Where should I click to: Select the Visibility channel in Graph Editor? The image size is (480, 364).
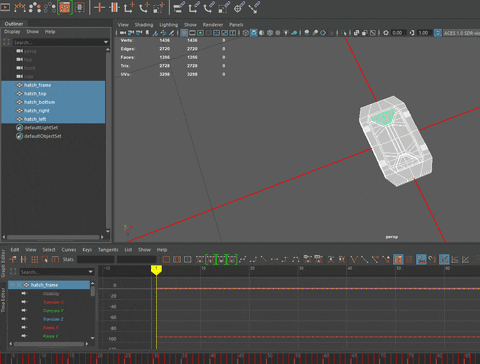click(x=51, y=294)
